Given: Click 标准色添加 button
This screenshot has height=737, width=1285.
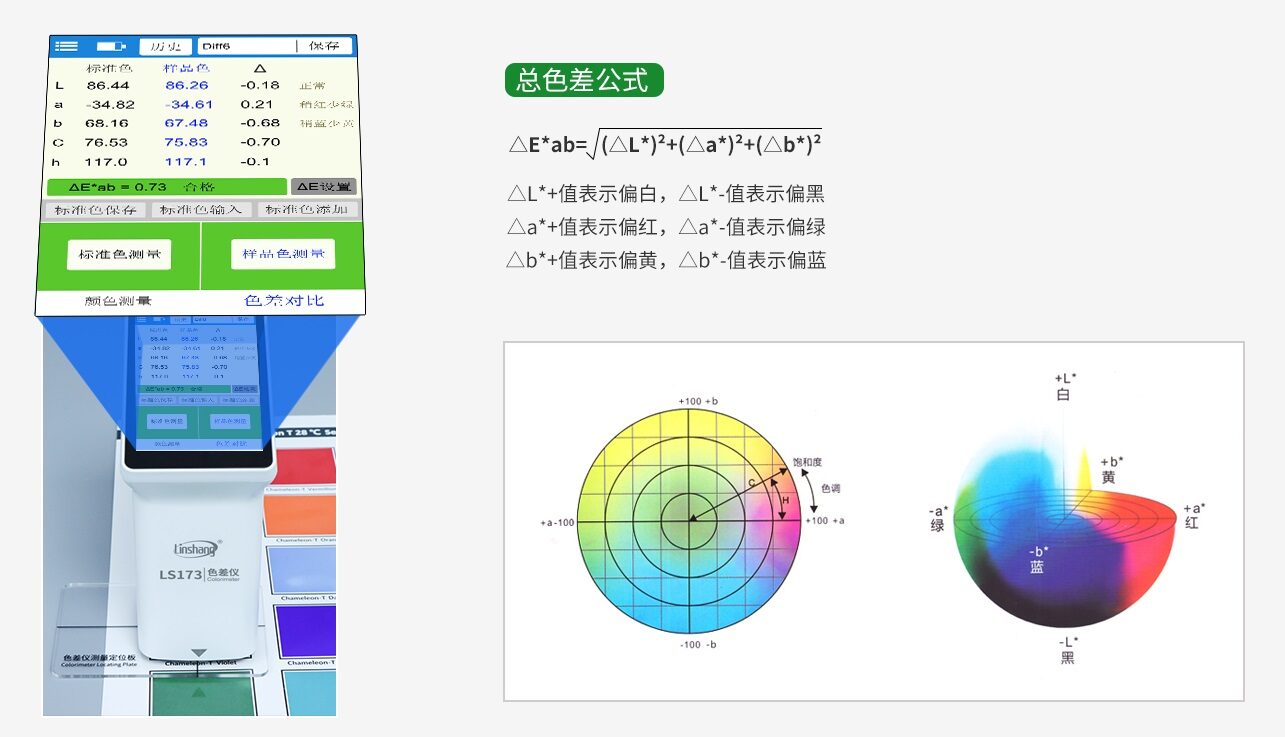Looking at the screenshot, I should tap(307, 210).
